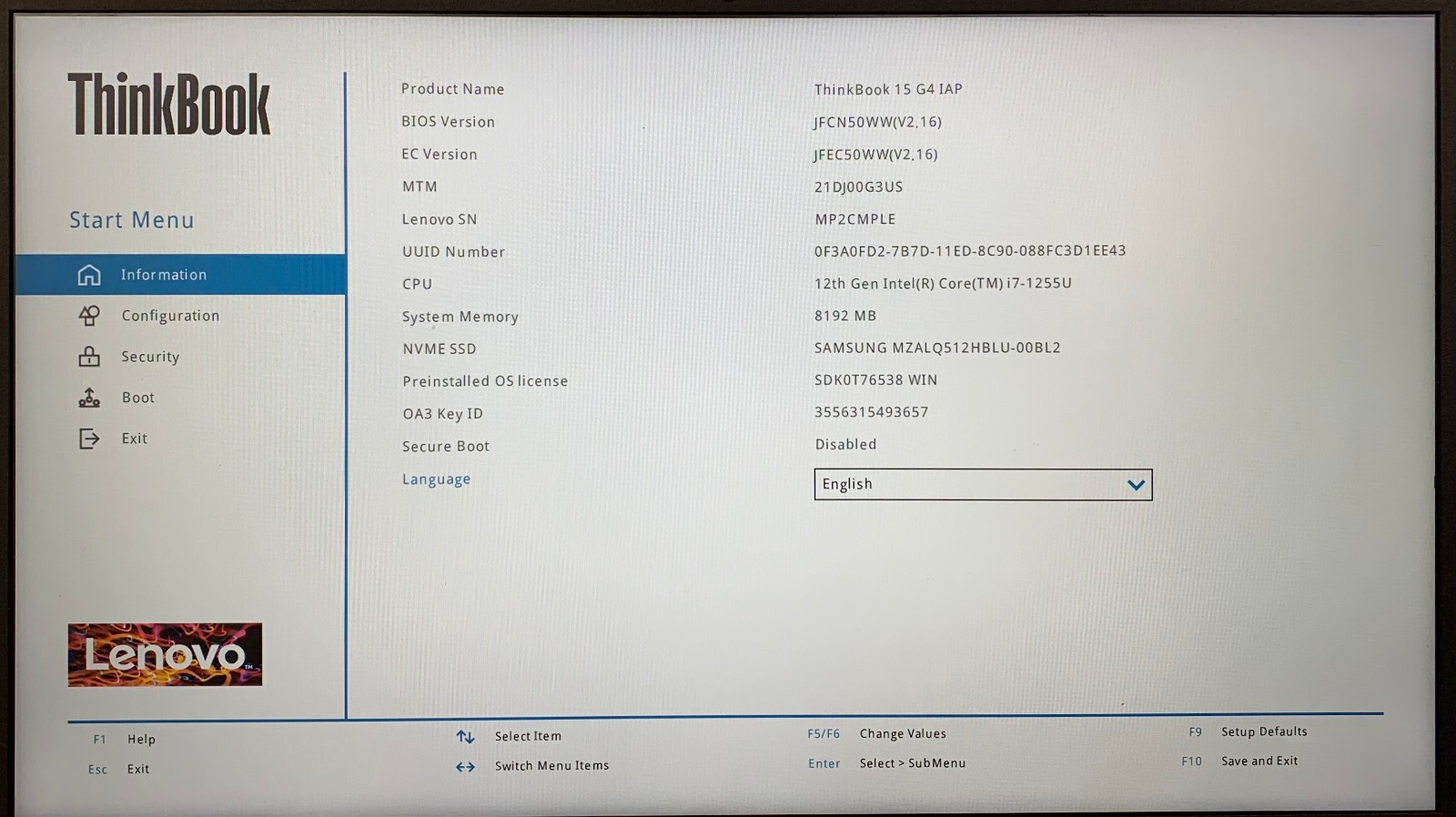
Task: Click the F5/F6 Change Values hint
Action: coord(876,733)
